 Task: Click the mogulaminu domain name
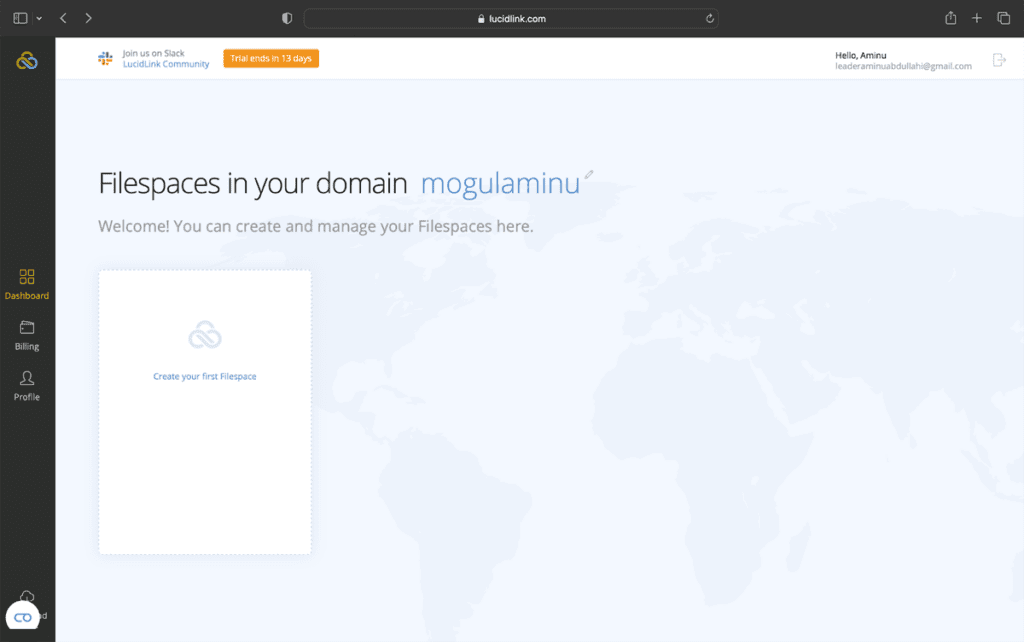tap(500, 184)
